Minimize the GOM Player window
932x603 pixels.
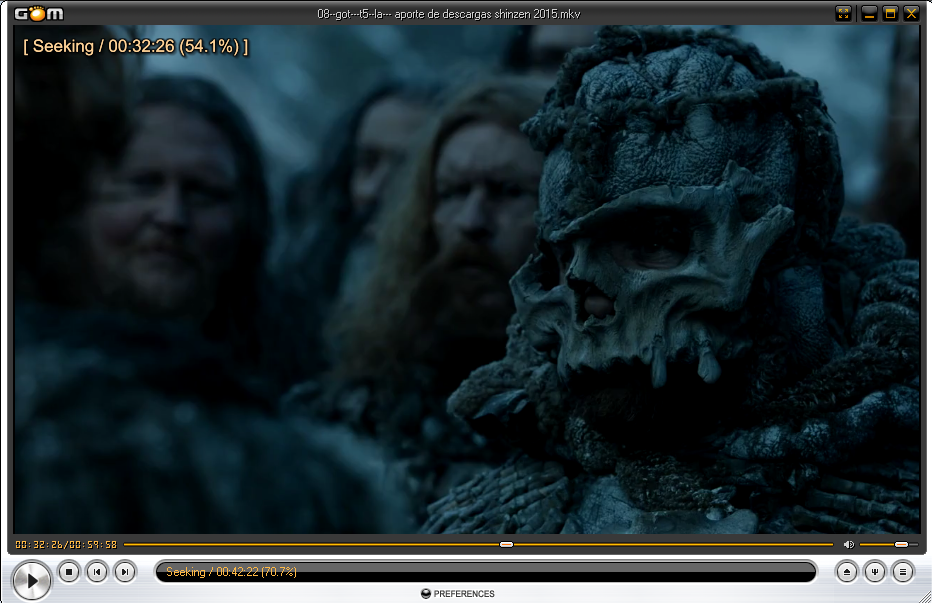869,13
